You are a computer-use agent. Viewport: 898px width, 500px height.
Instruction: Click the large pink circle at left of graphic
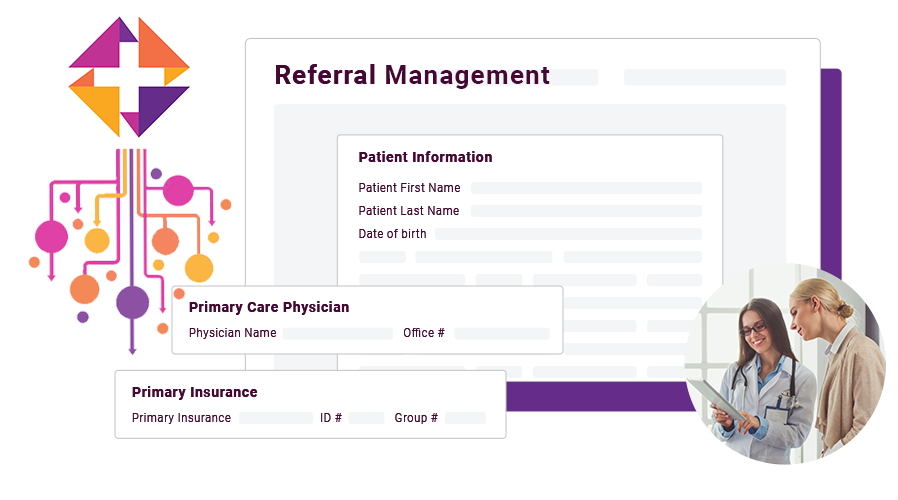[52, 237]
